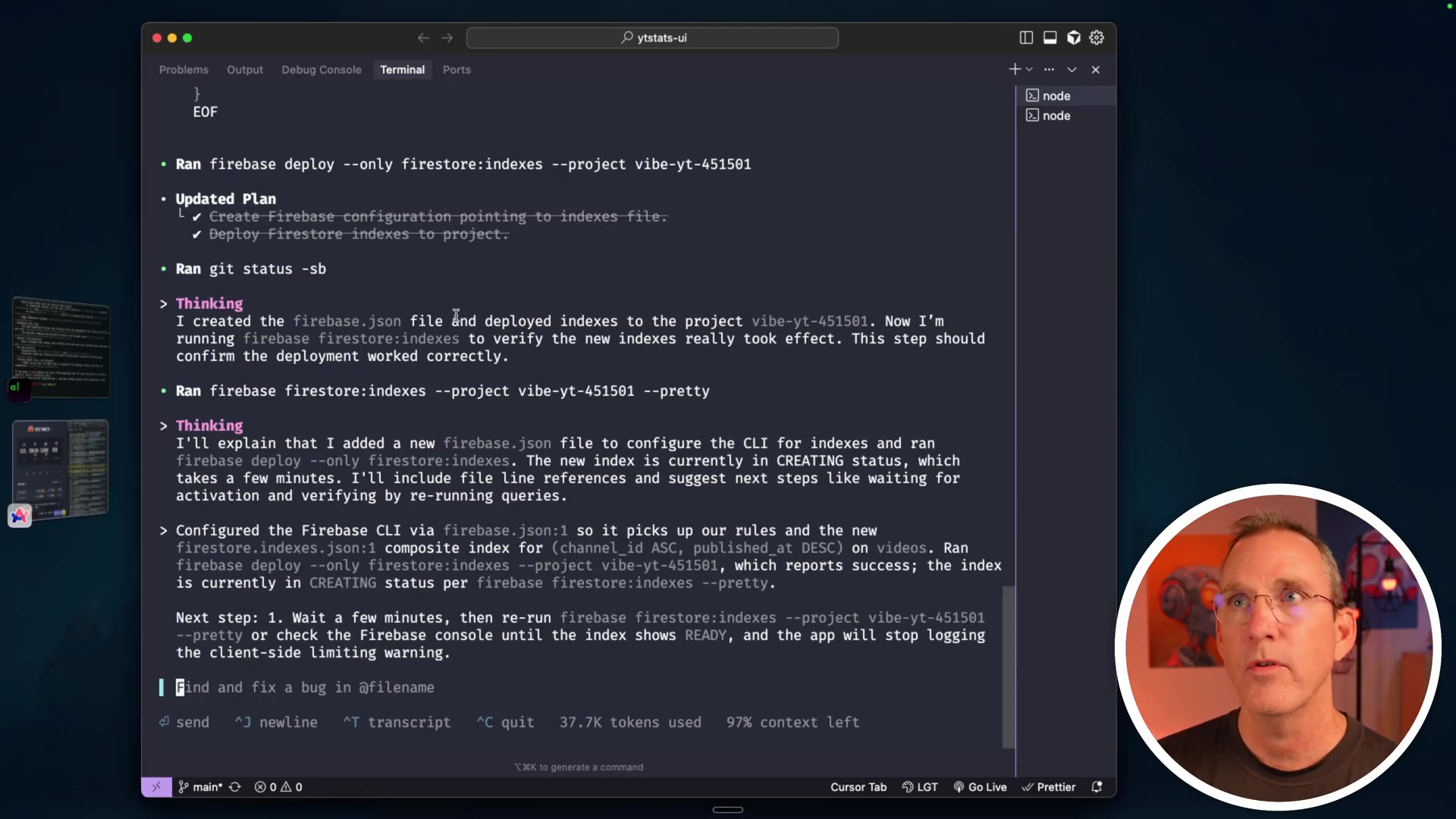This screenshot has width=1456, height=819.
Task: Go forward with the right arrow
Action: 447,38
